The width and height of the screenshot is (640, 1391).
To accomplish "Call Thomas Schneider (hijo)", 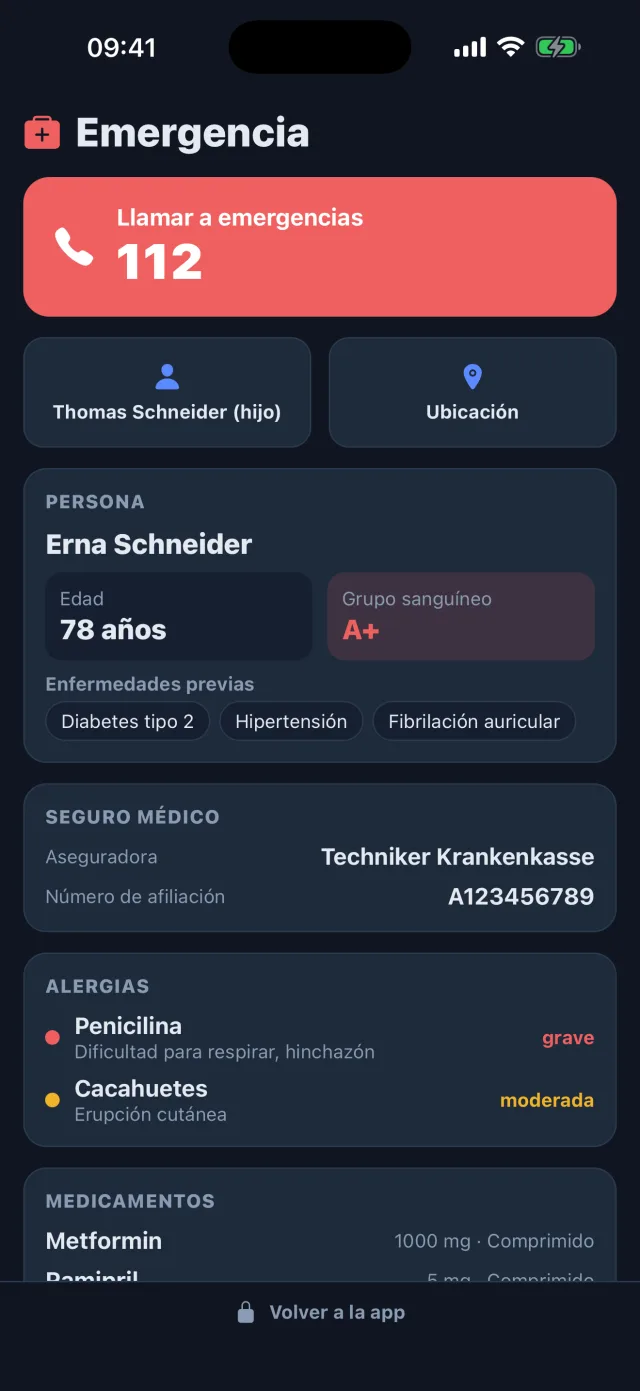I will click(167, 392).
